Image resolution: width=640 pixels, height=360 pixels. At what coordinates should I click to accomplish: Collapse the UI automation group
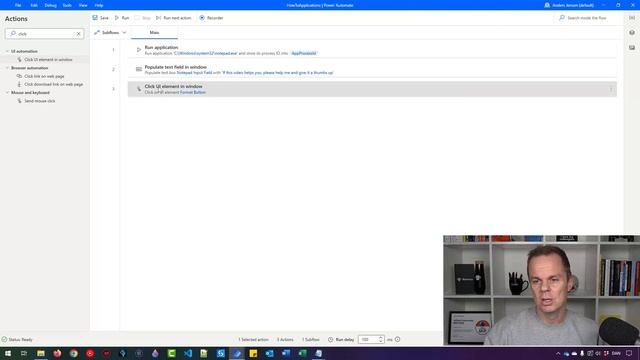click(7, 51)
